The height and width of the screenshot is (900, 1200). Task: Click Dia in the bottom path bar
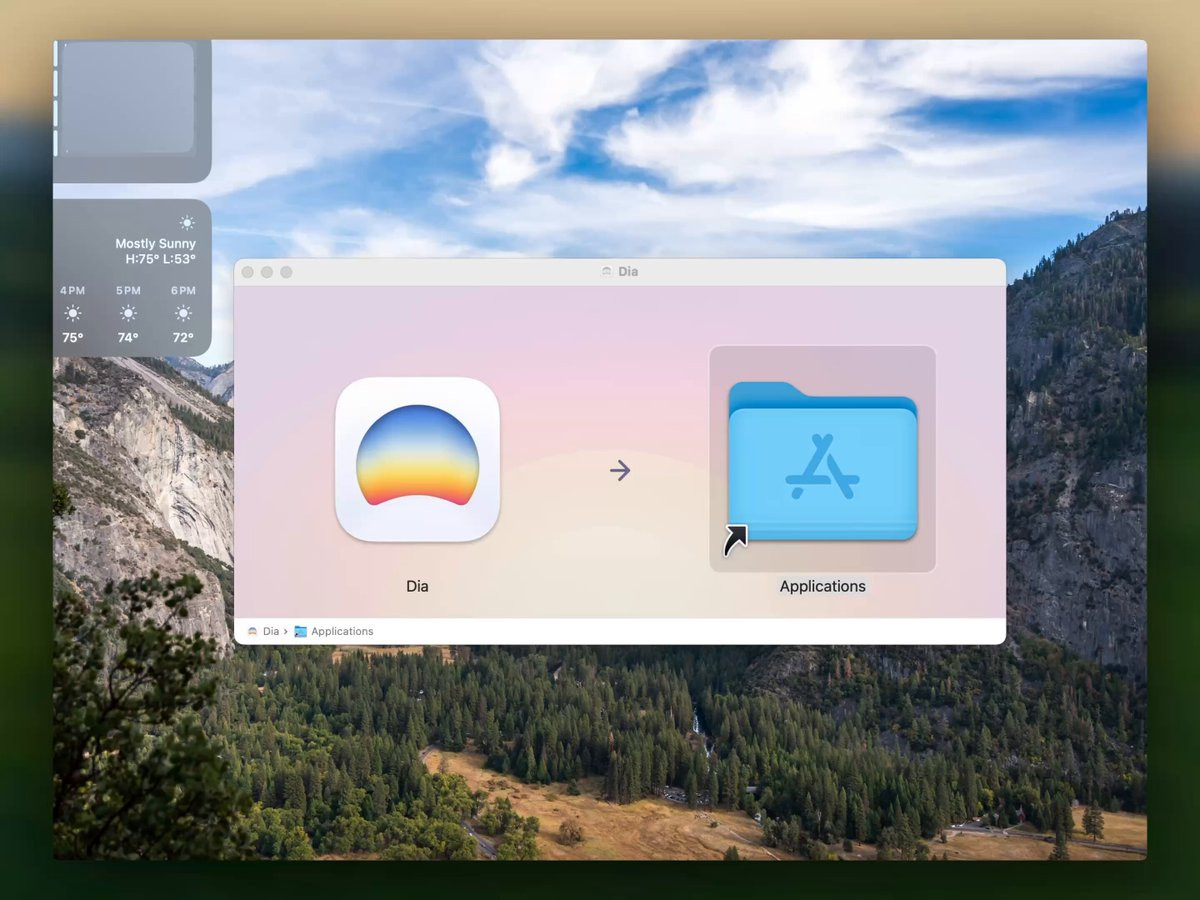263,631
